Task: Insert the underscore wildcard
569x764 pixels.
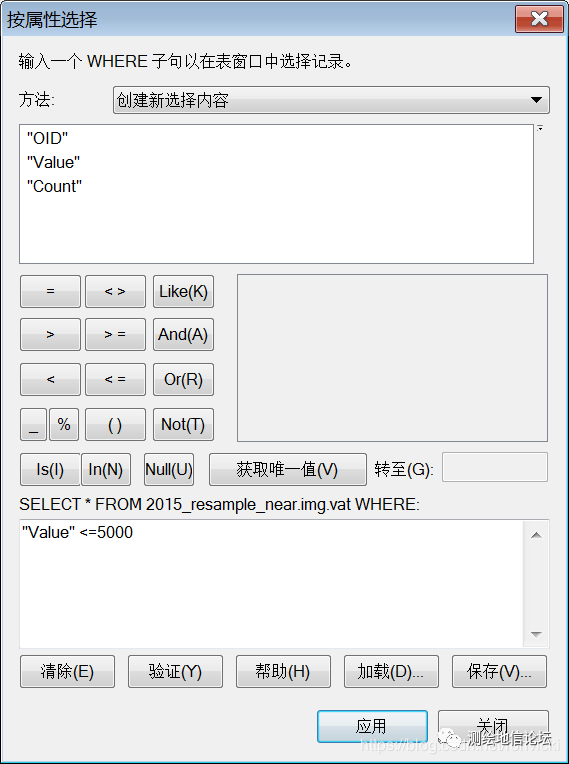Action: coord(33,424)
